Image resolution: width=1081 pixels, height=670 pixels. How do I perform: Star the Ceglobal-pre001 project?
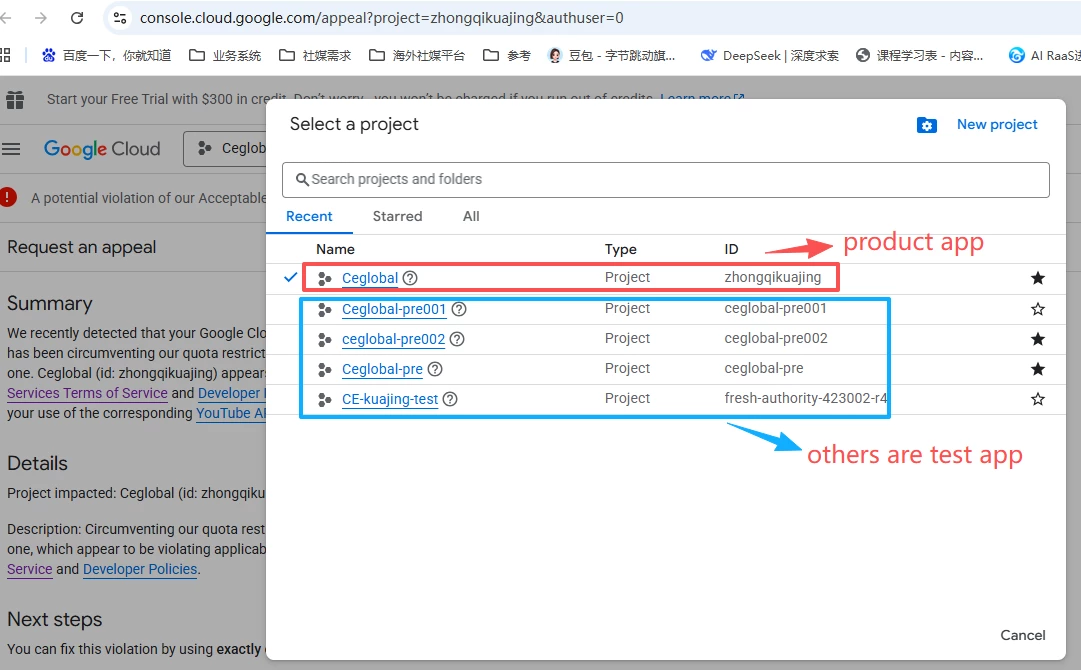(x=1037, y=309)
